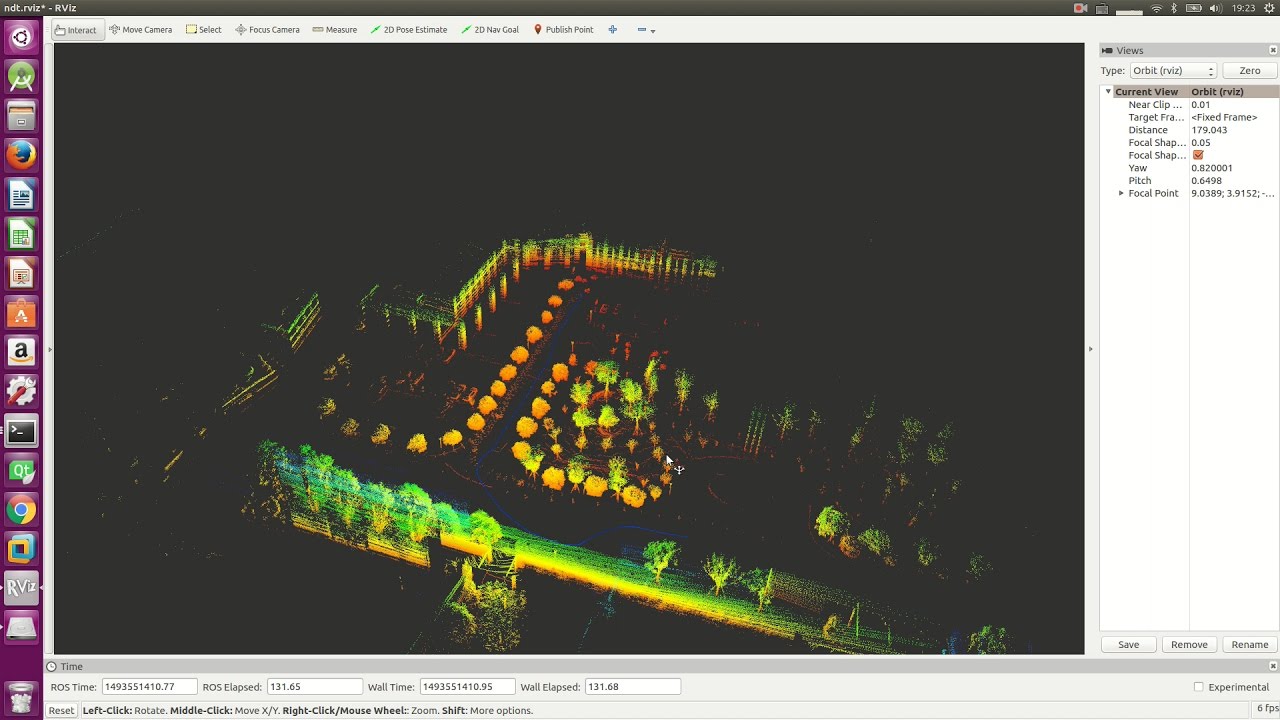Open the removable drive icon
Viewport: 1280px width, 720px height.
[x=21, y=628]
